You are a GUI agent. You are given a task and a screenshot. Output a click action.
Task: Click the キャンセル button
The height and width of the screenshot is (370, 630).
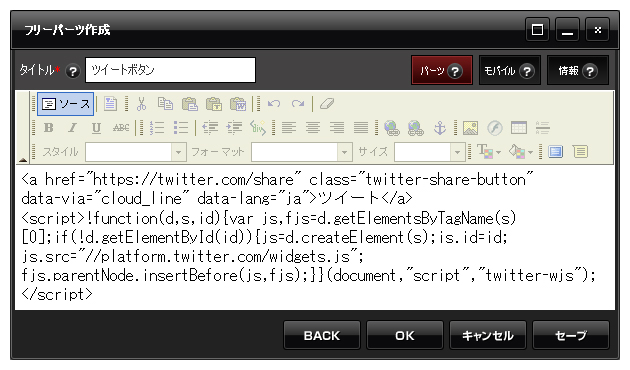[488, 335]
